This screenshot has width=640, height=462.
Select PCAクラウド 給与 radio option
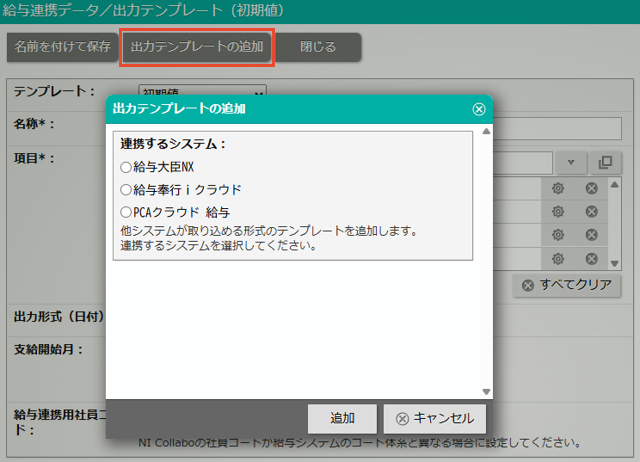126,212
